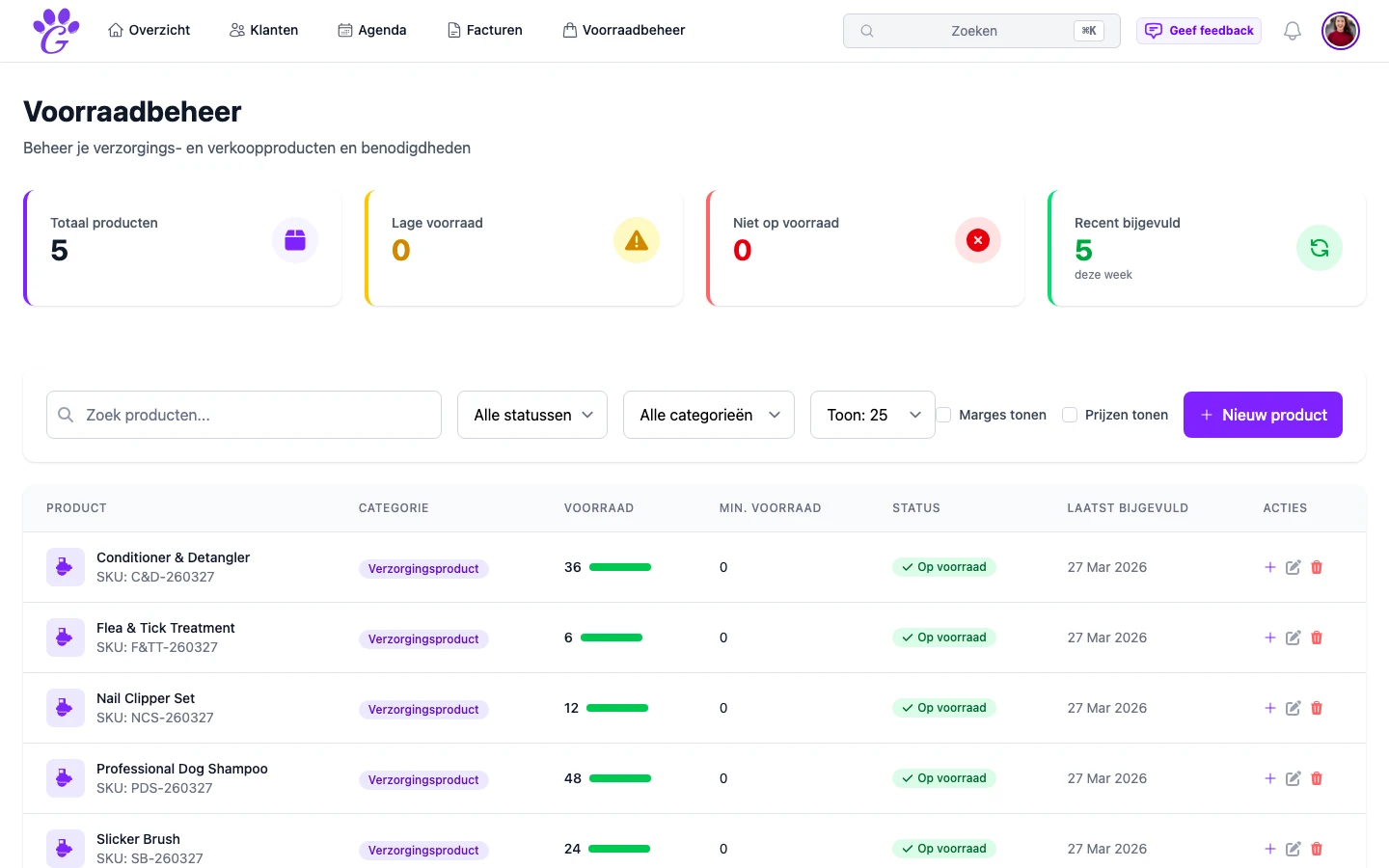Delete the Conditioner & Detangler product
1389x868 pixels.
point(1317,567)
